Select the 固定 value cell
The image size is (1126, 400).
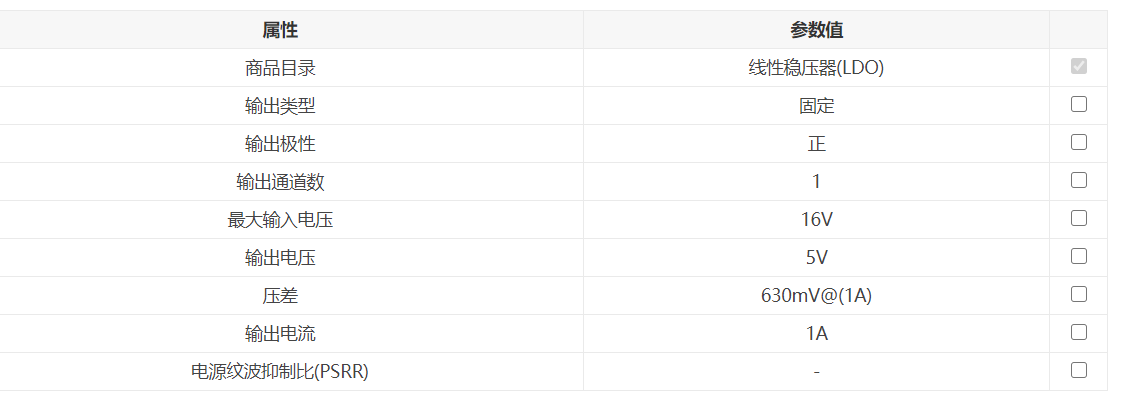(816, 106)
